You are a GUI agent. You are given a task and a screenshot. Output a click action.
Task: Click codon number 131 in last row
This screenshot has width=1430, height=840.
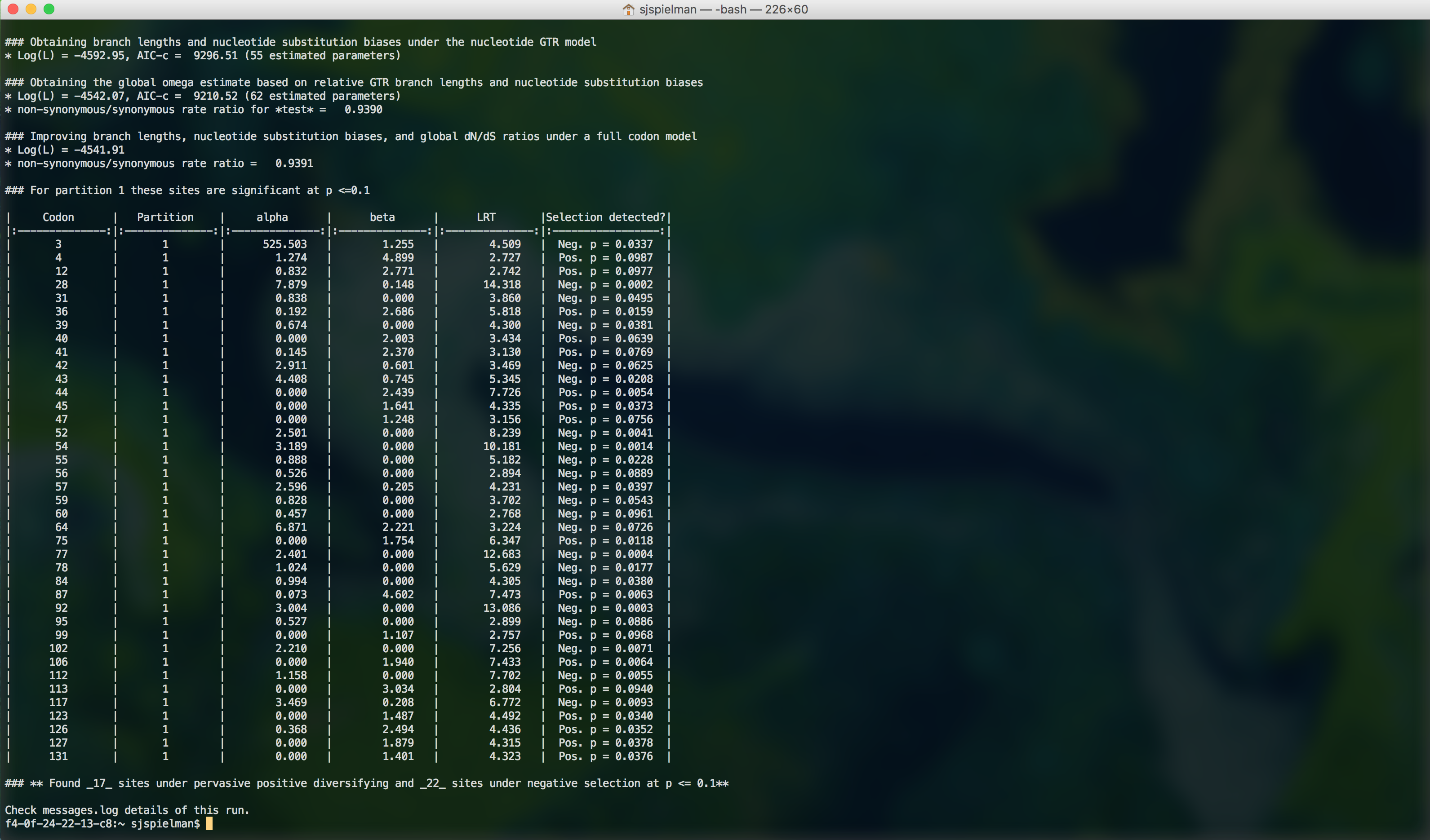58,756
